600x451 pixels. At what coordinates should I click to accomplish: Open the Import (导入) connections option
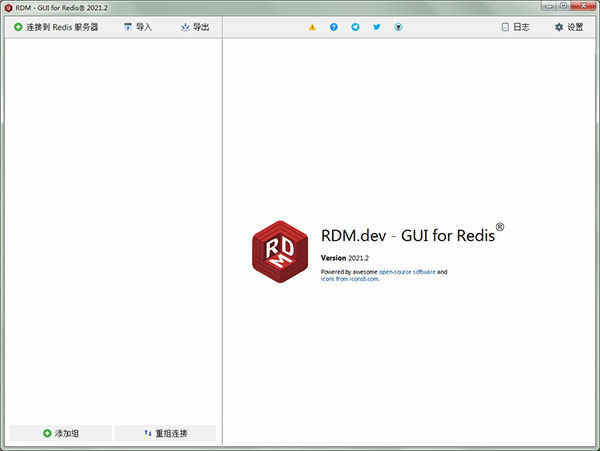click(x=138, y=27)
